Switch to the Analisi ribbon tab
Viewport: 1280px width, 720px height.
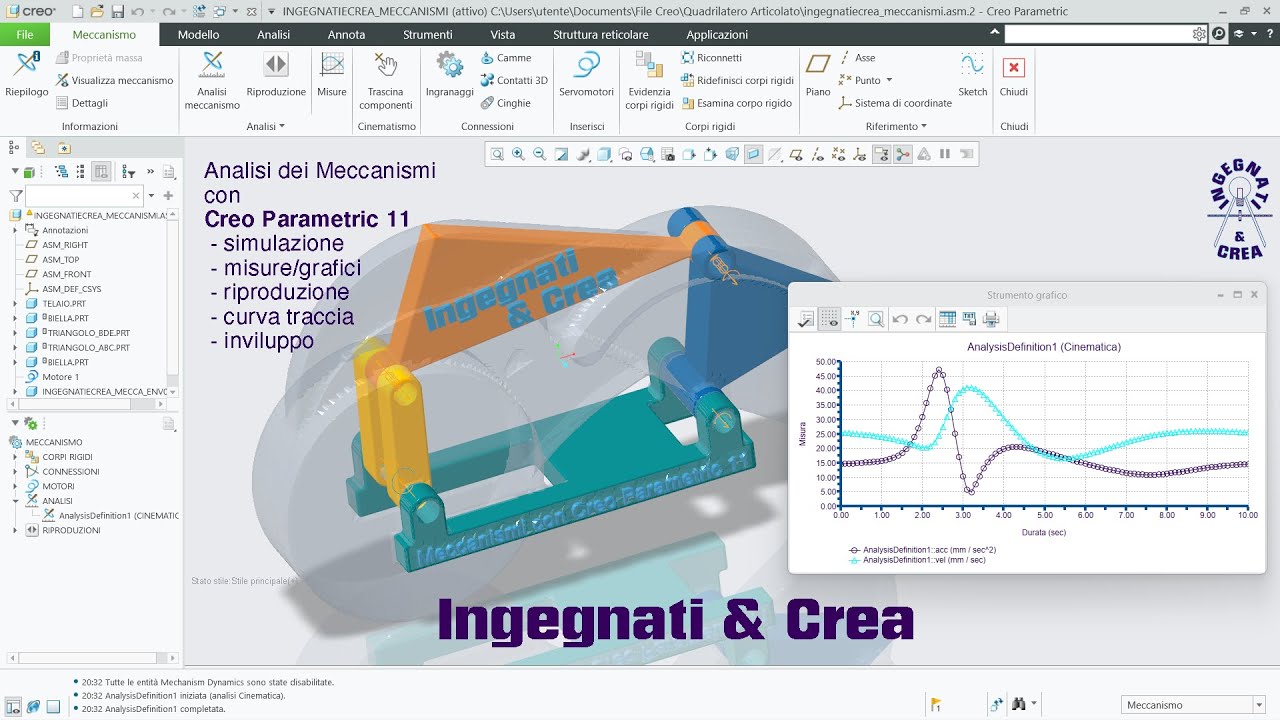[x=273, y=34]
